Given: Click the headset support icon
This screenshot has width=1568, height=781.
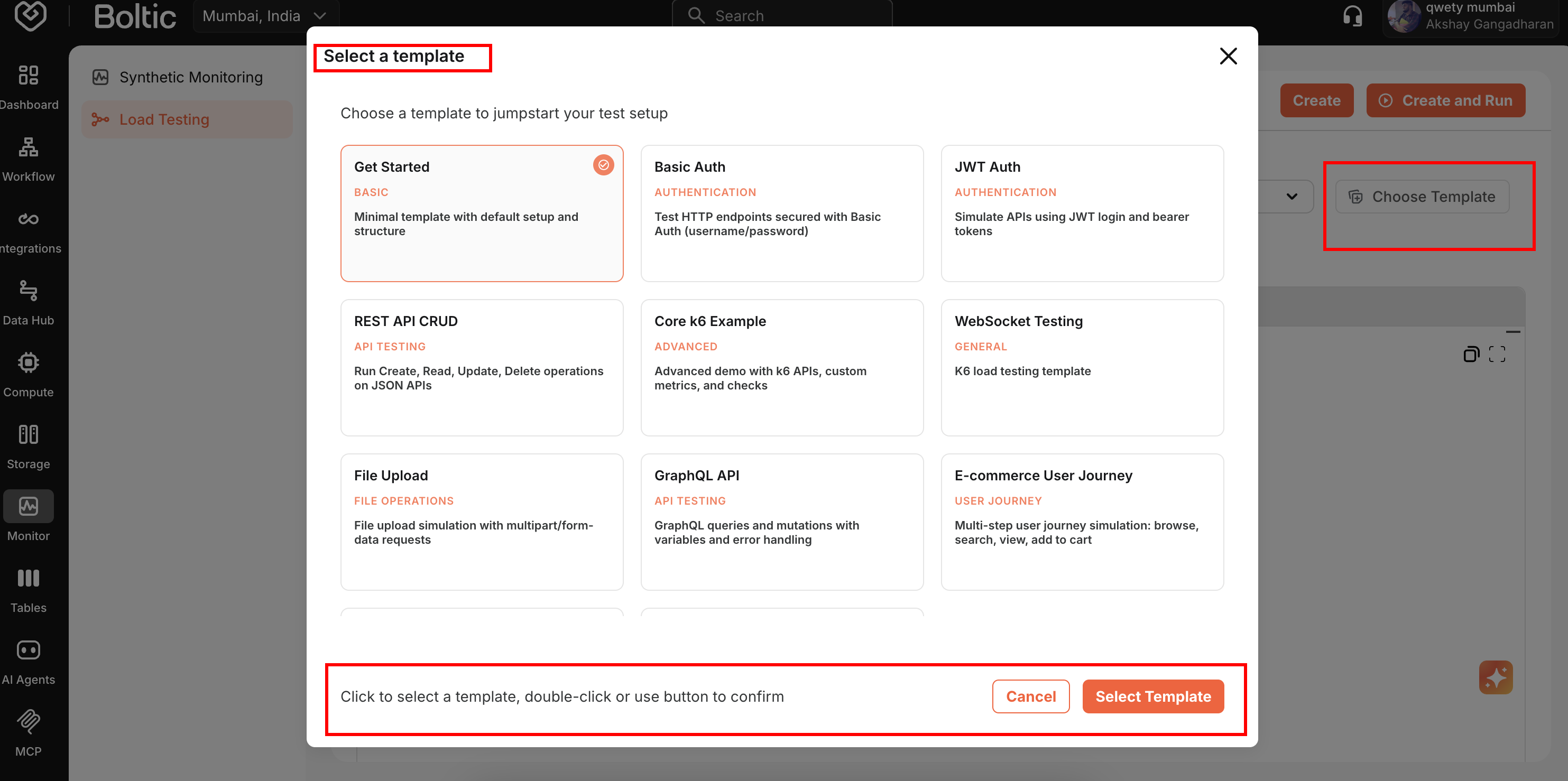Looking at the screenshot, I should 1352,15.
